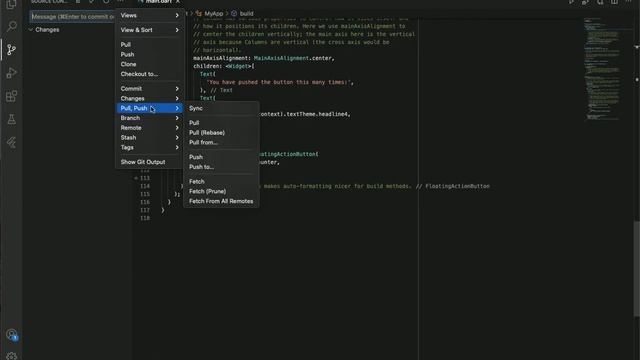
Task: Choose Push above Clone in the menu
Action: 149,54
